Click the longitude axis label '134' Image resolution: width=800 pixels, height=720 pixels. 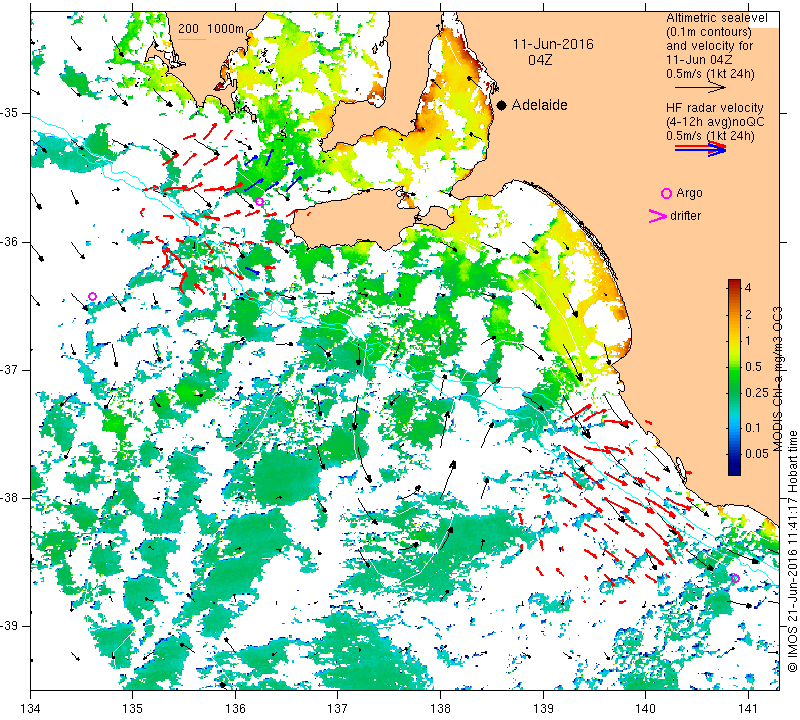pos(31,709)
